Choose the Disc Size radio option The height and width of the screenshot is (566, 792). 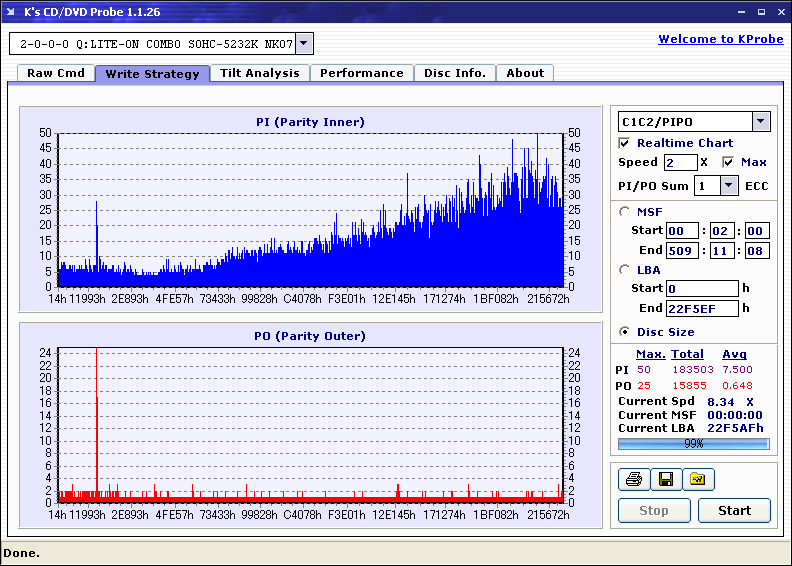[625, 332]
